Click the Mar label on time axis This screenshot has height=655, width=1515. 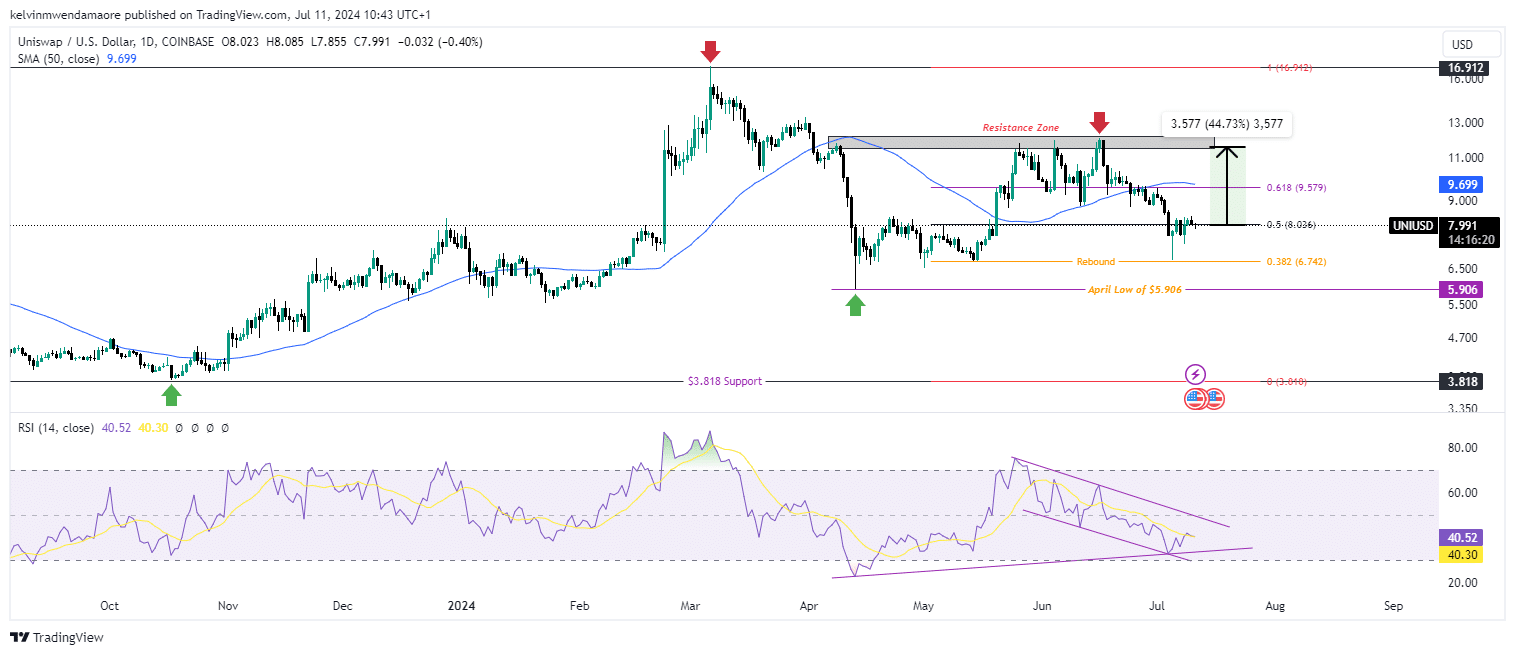[x=691, y=606]
